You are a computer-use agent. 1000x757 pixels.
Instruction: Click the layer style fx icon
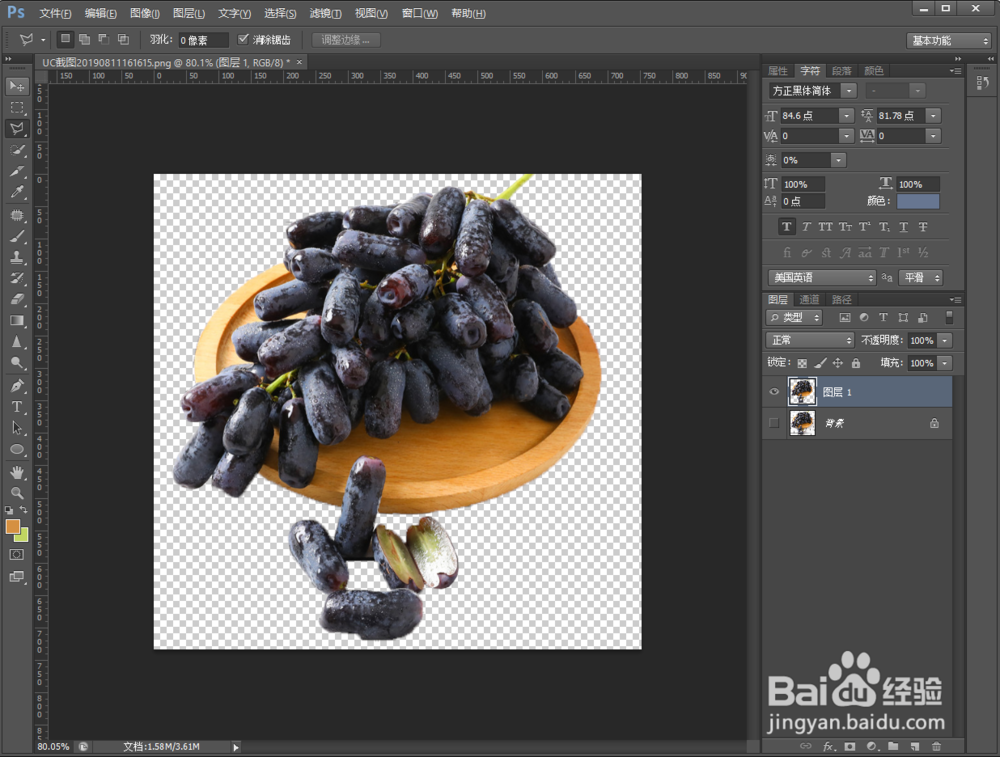(828, 746)
